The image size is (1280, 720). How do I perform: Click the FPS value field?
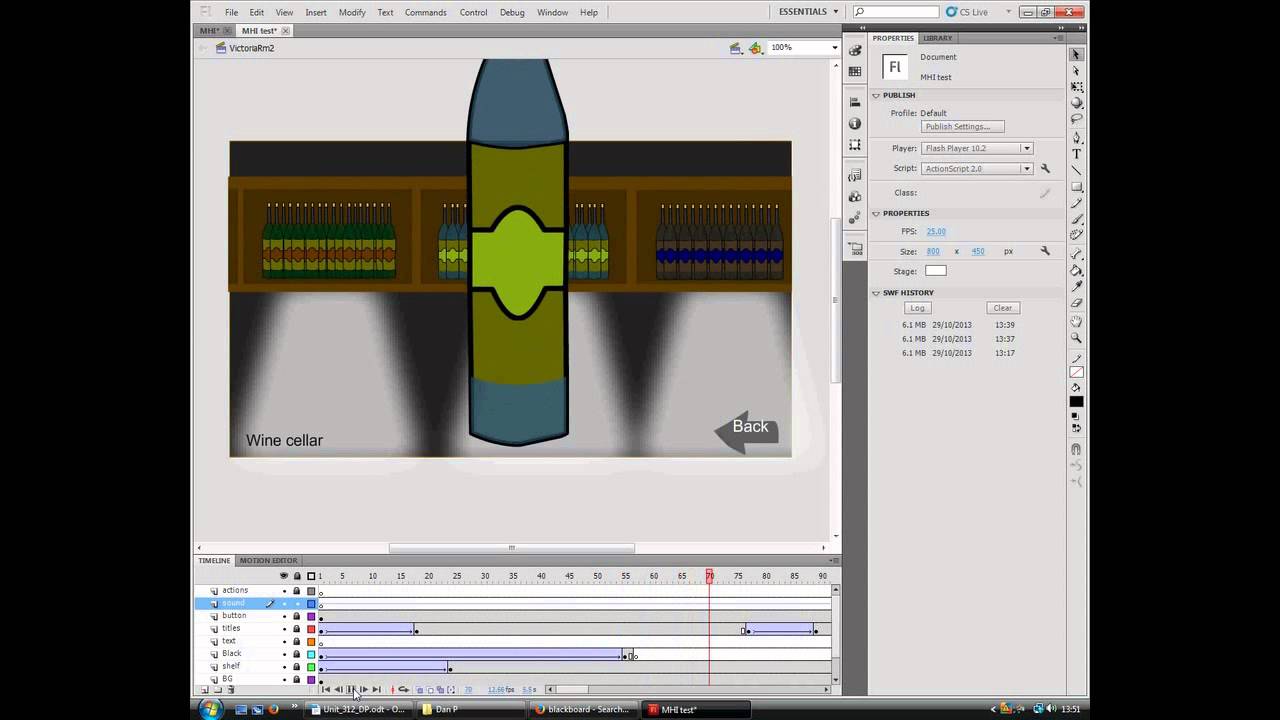click(x=936, y=231)
